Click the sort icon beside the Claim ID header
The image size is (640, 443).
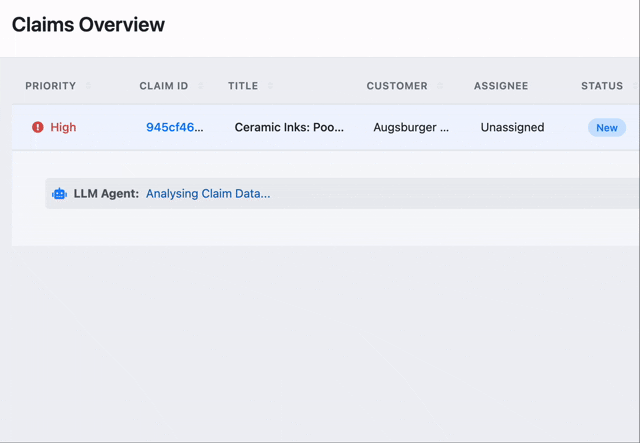tap(200, 86)
